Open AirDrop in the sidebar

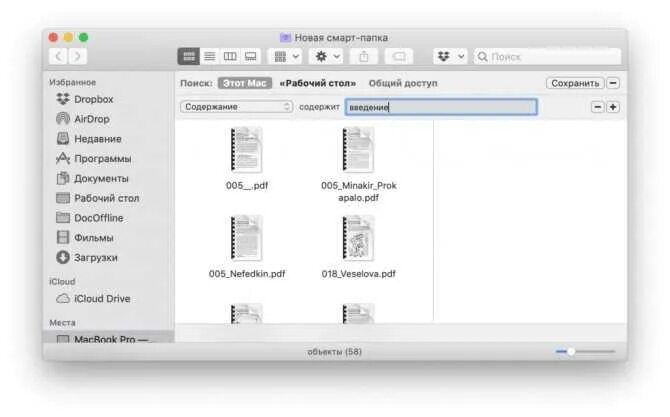click(x=83, y=119)
